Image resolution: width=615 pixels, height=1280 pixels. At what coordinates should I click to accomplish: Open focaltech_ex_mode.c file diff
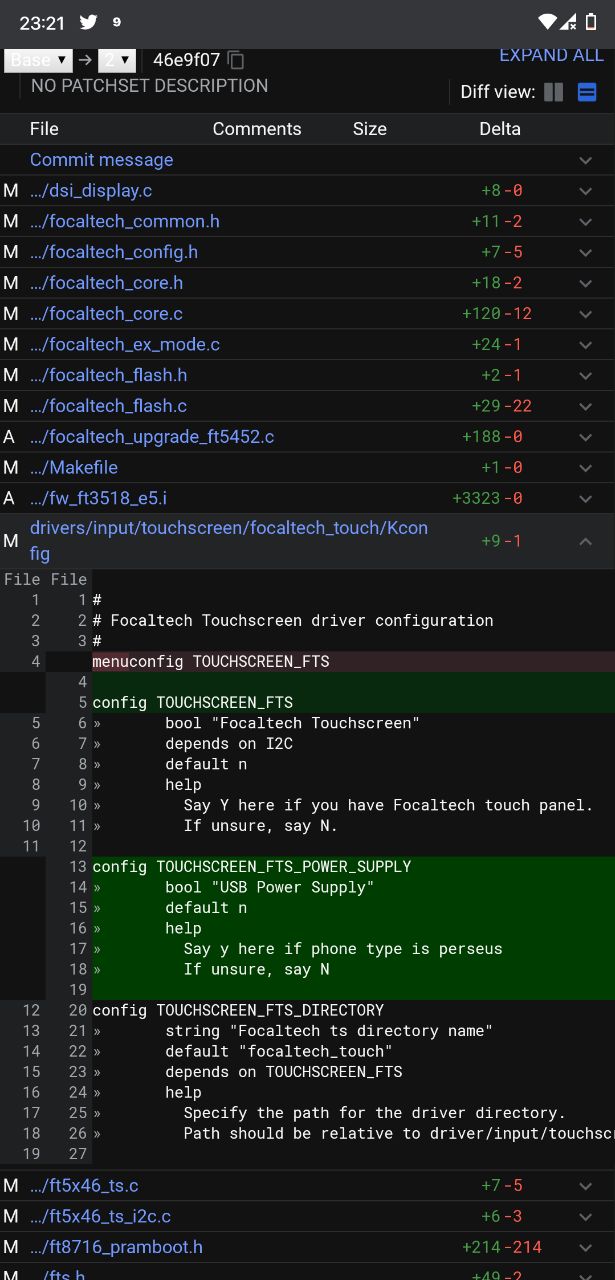(125, 345)
